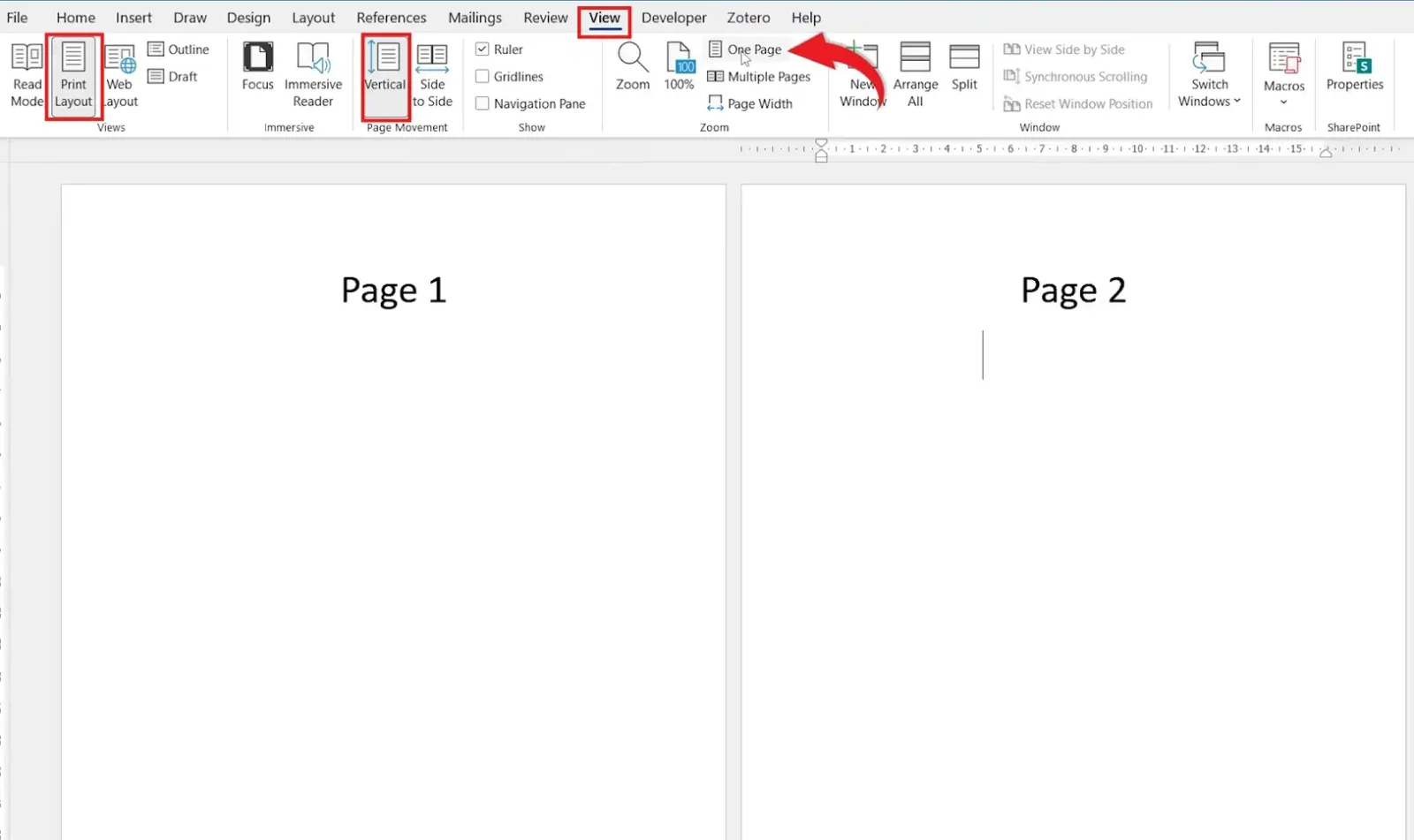
Task: Switch to Draft view
Action: 172,77
